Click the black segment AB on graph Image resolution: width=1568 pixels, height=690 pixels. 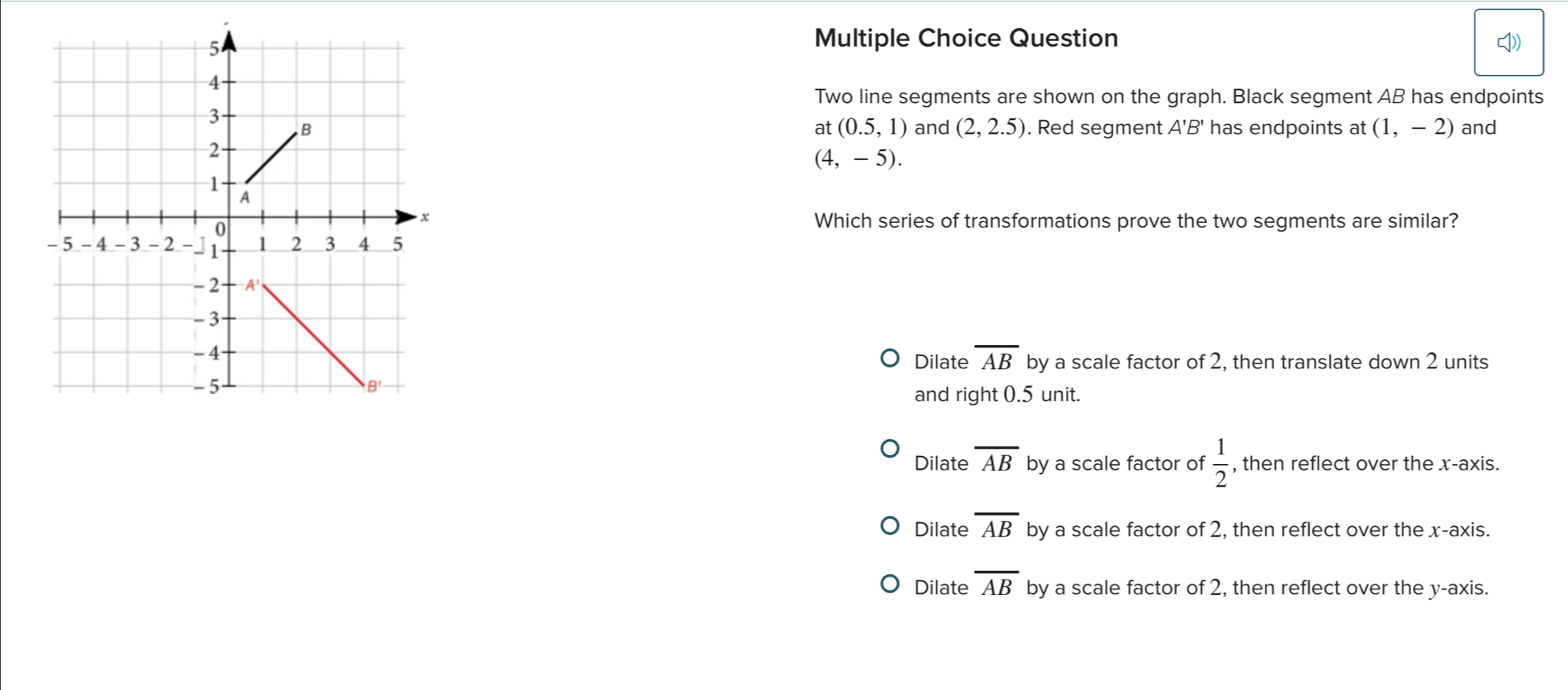coord(270,158)
